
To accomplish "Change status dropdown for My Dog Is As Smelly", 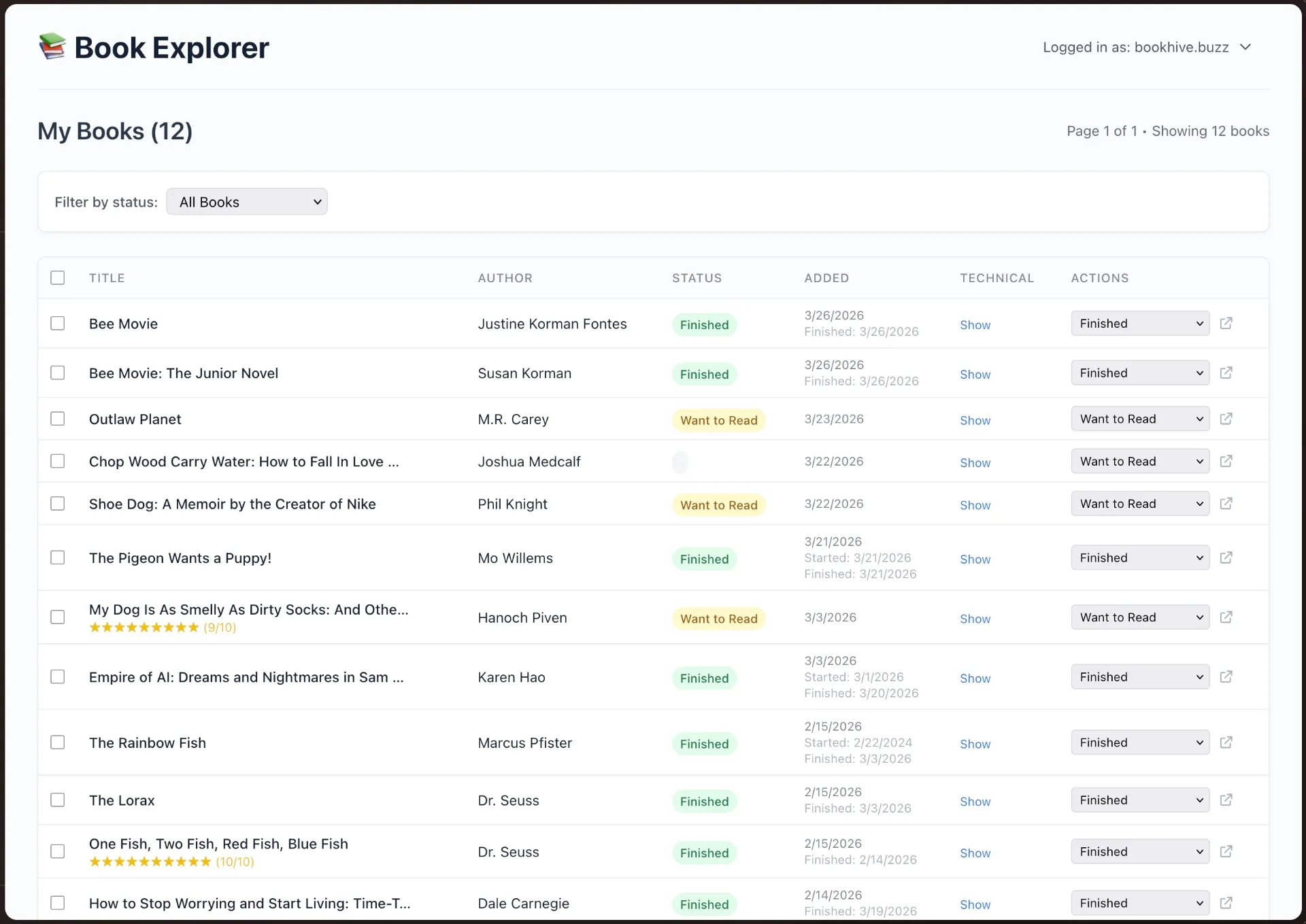I will click(x=1140, y=617).
